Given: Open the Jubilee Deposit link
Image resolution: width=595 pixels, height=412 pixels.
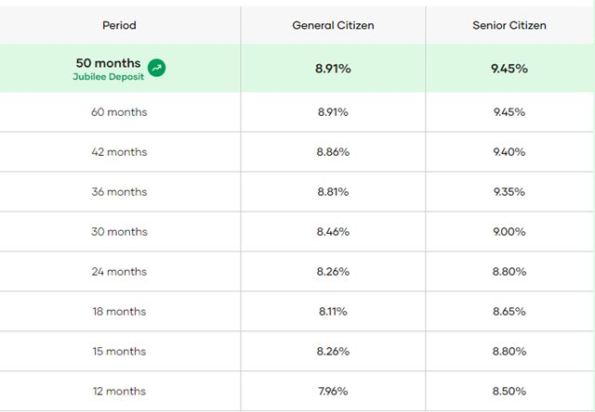Looking at the screenshot, I should 109,77.
